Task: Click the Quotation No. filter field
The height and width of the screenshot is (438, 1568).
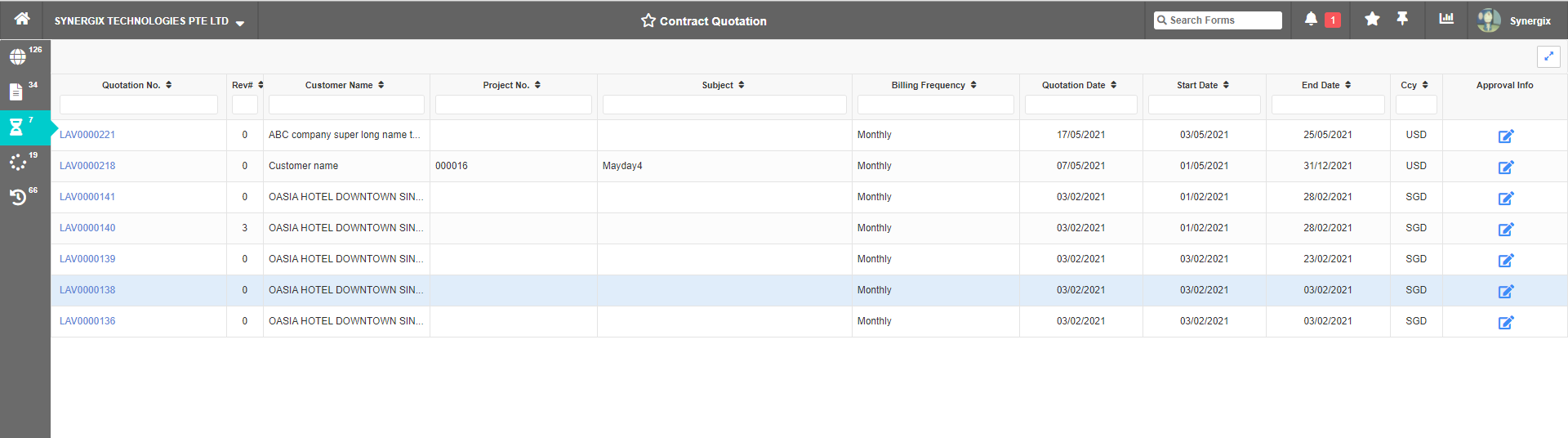Action: (139, 105)
